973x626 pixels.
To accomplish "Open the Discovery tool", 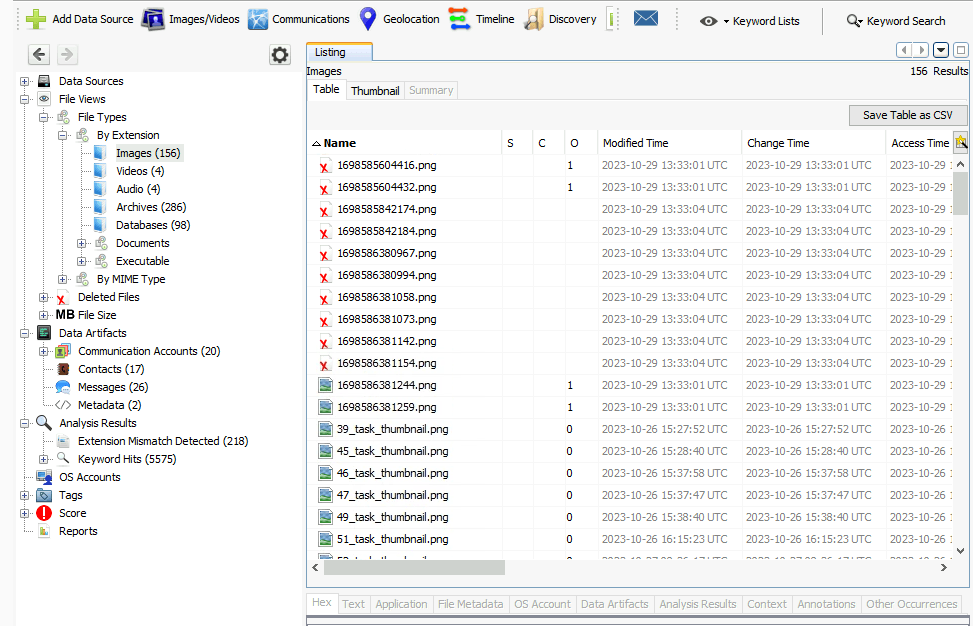I will 560,19.
